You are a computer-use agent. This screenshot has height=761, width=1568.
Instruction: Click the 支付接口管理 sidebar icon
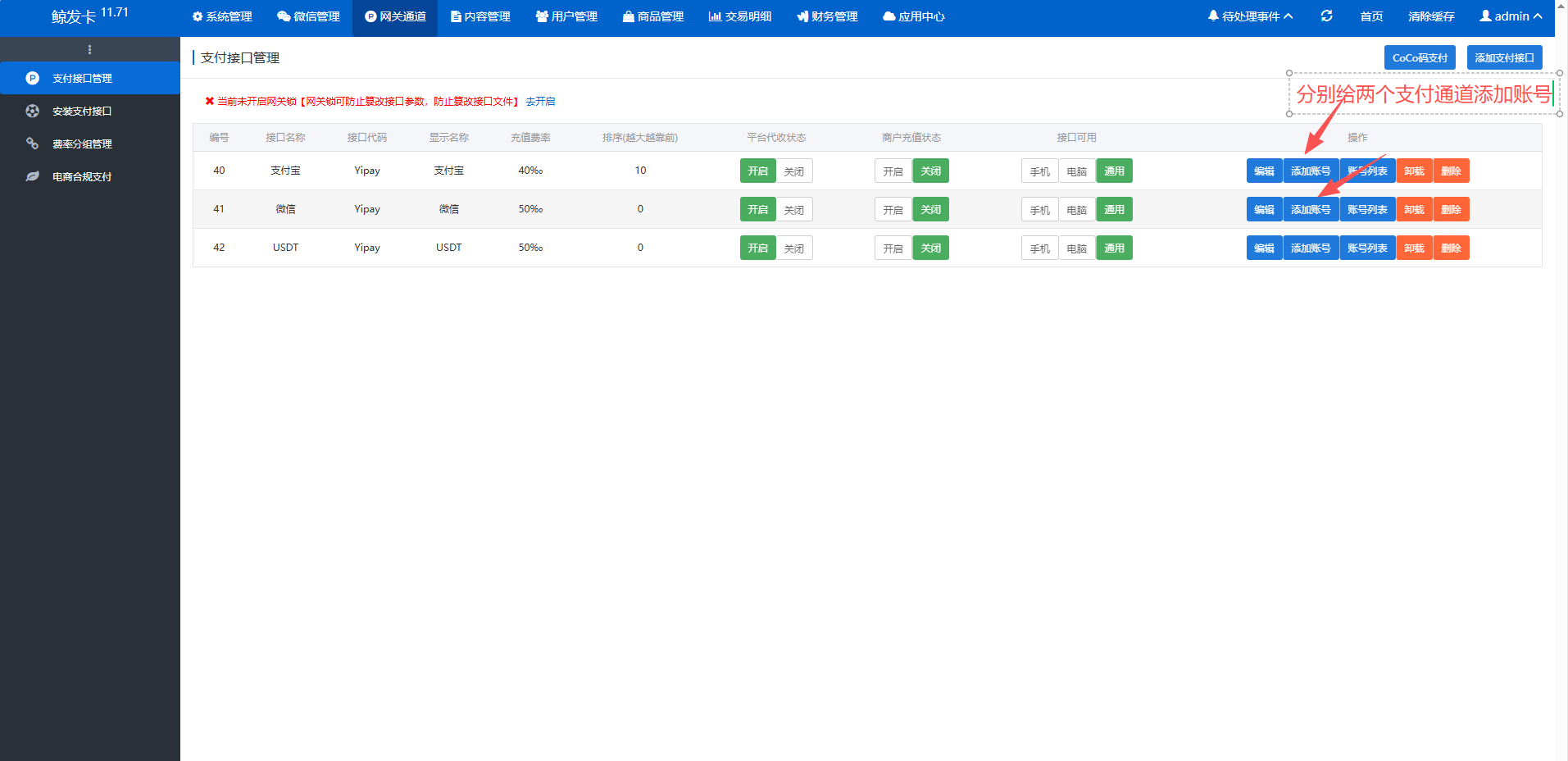click(x=33, y=79)
